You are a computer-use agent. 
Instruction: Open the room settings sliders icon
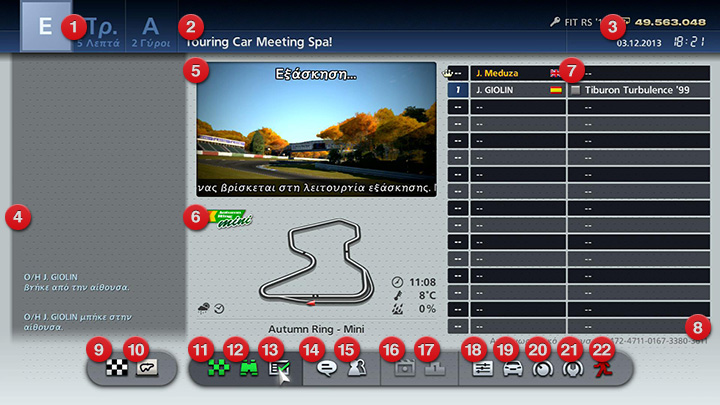click(x=483, y=368)
